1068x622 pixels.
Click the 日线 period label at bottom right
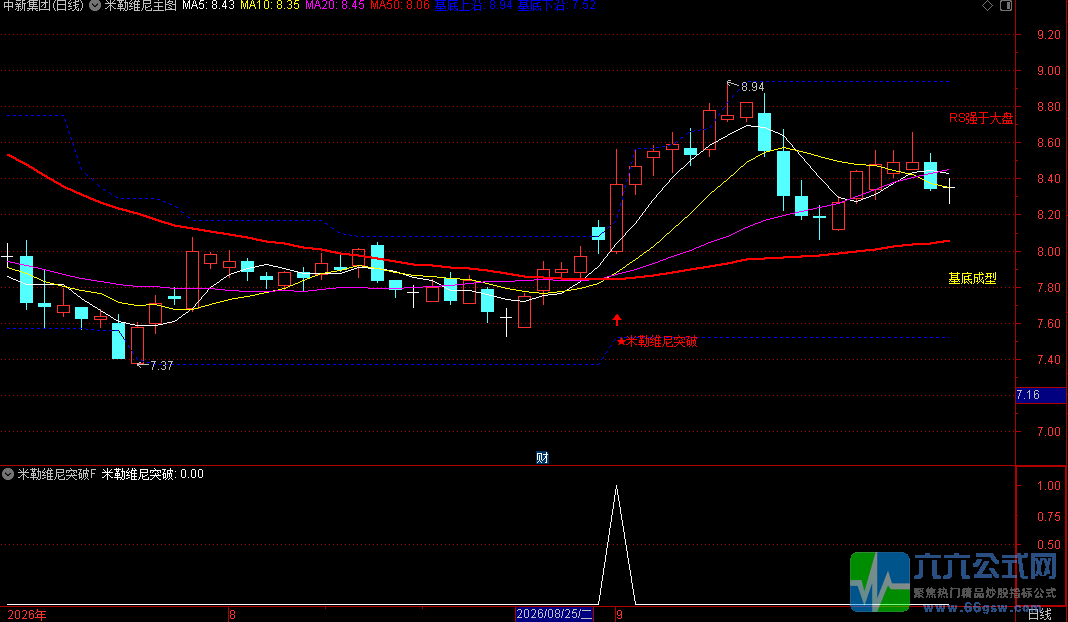click(1039, 615)
